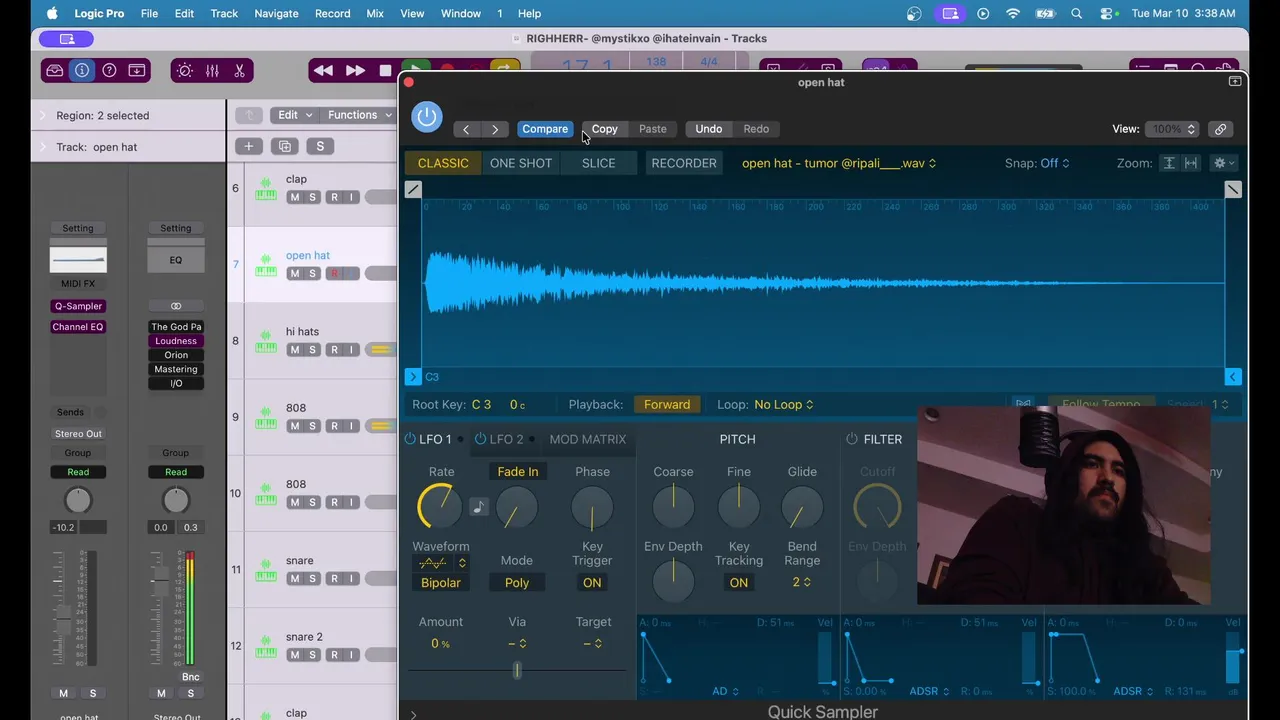Click the plug-in link chain icon
1280x720 pixels.
(x=1220, y=129)
